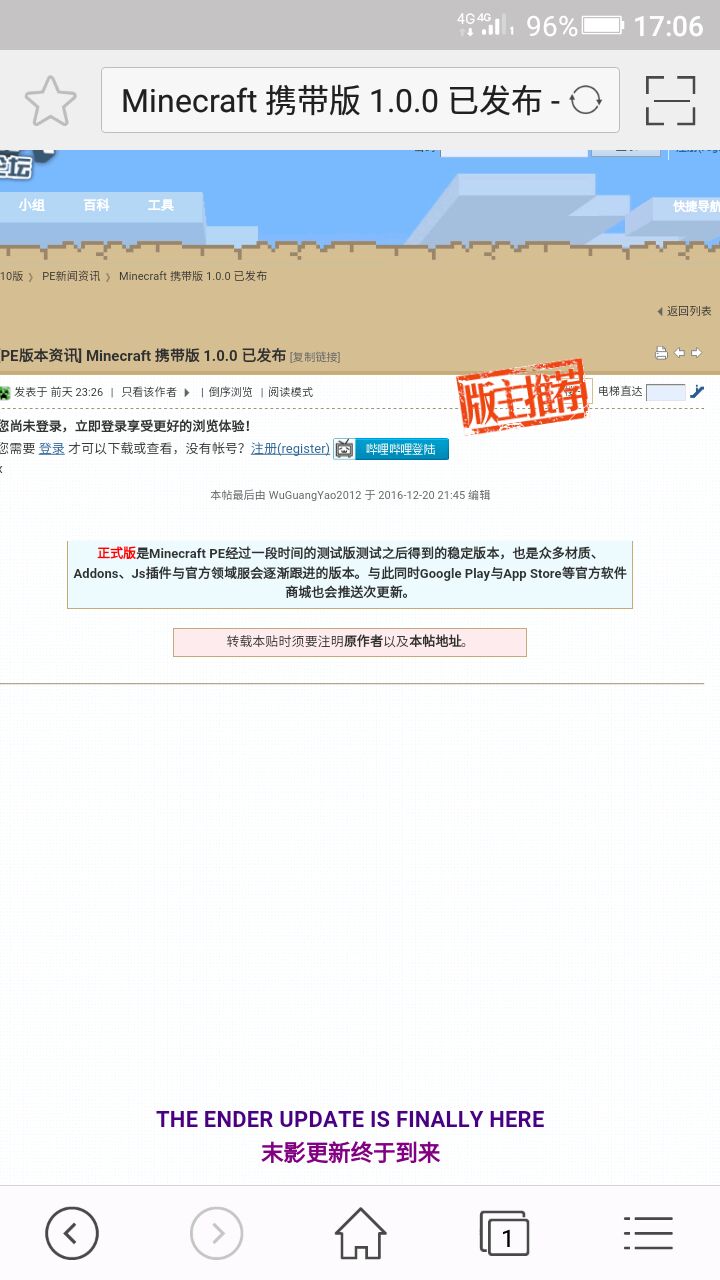Click the 登录 login link
This screenshot has height=1280, width=720.
(52, 449)
